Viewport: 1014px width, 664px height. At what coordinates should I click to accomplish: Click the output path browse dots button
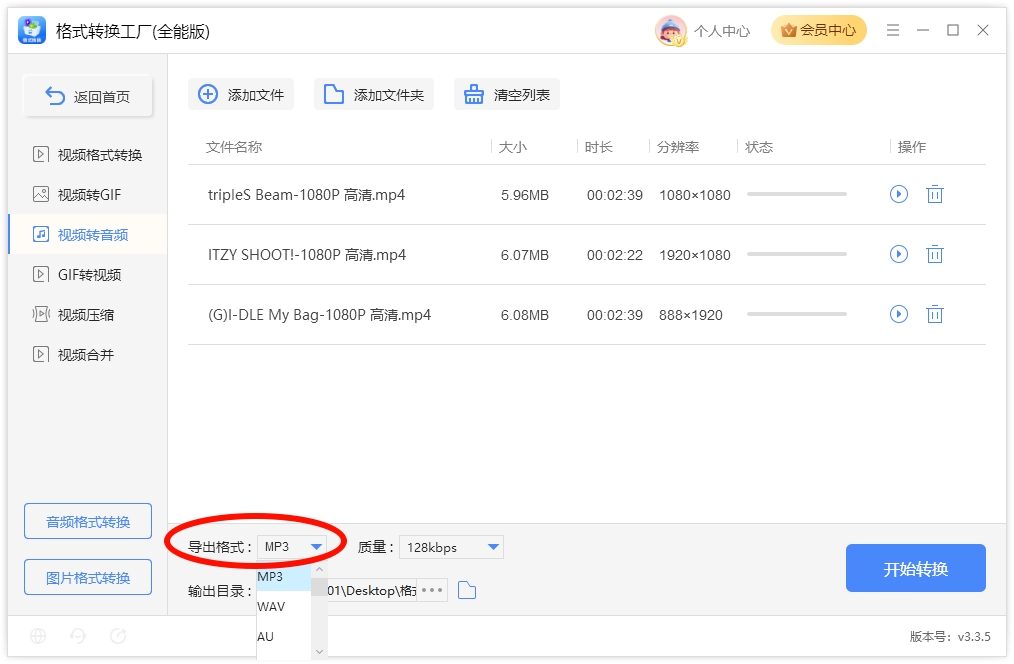coord(432,590)
